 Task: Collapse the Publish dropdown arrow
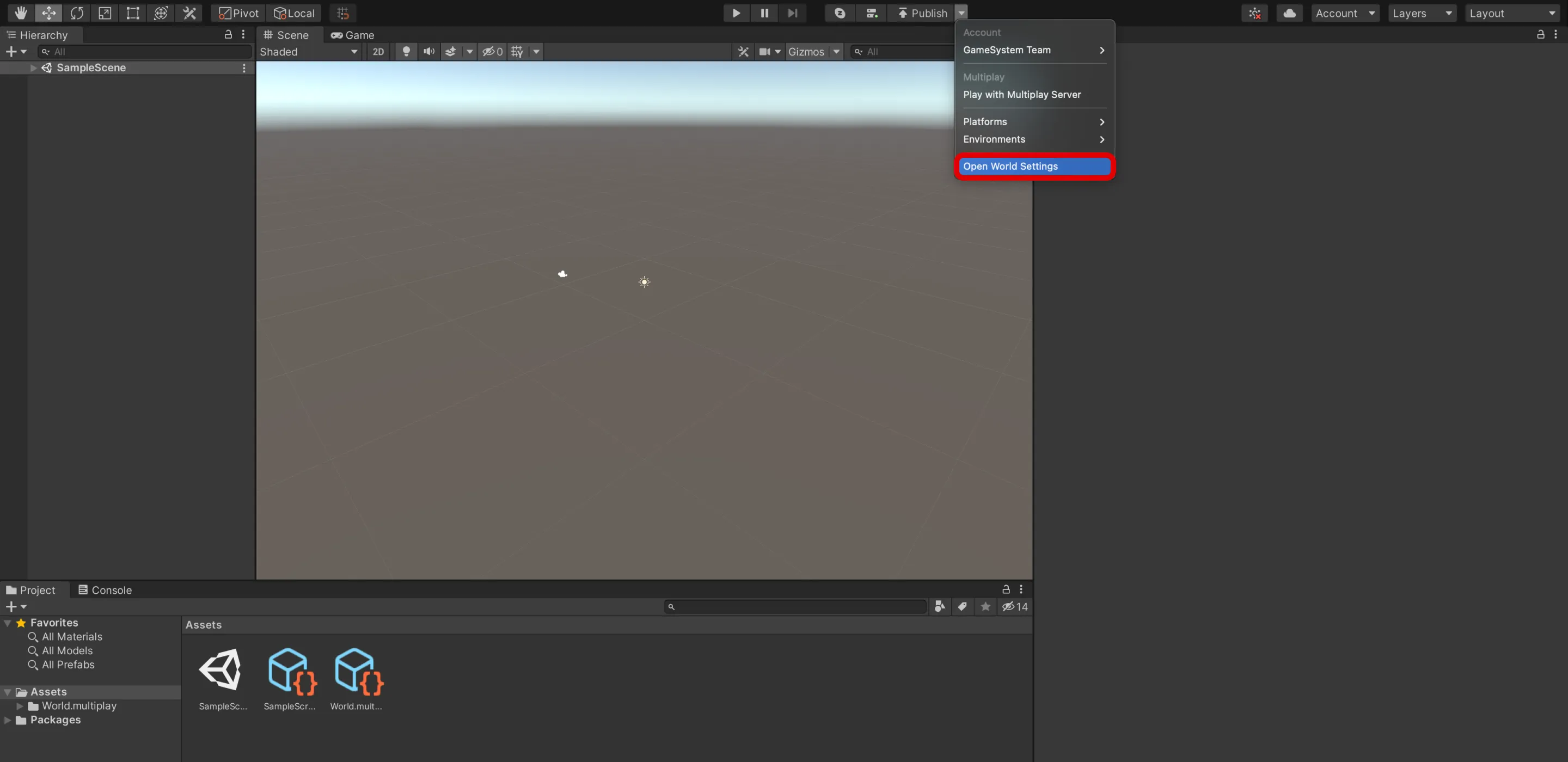click(x=961, y=13)
